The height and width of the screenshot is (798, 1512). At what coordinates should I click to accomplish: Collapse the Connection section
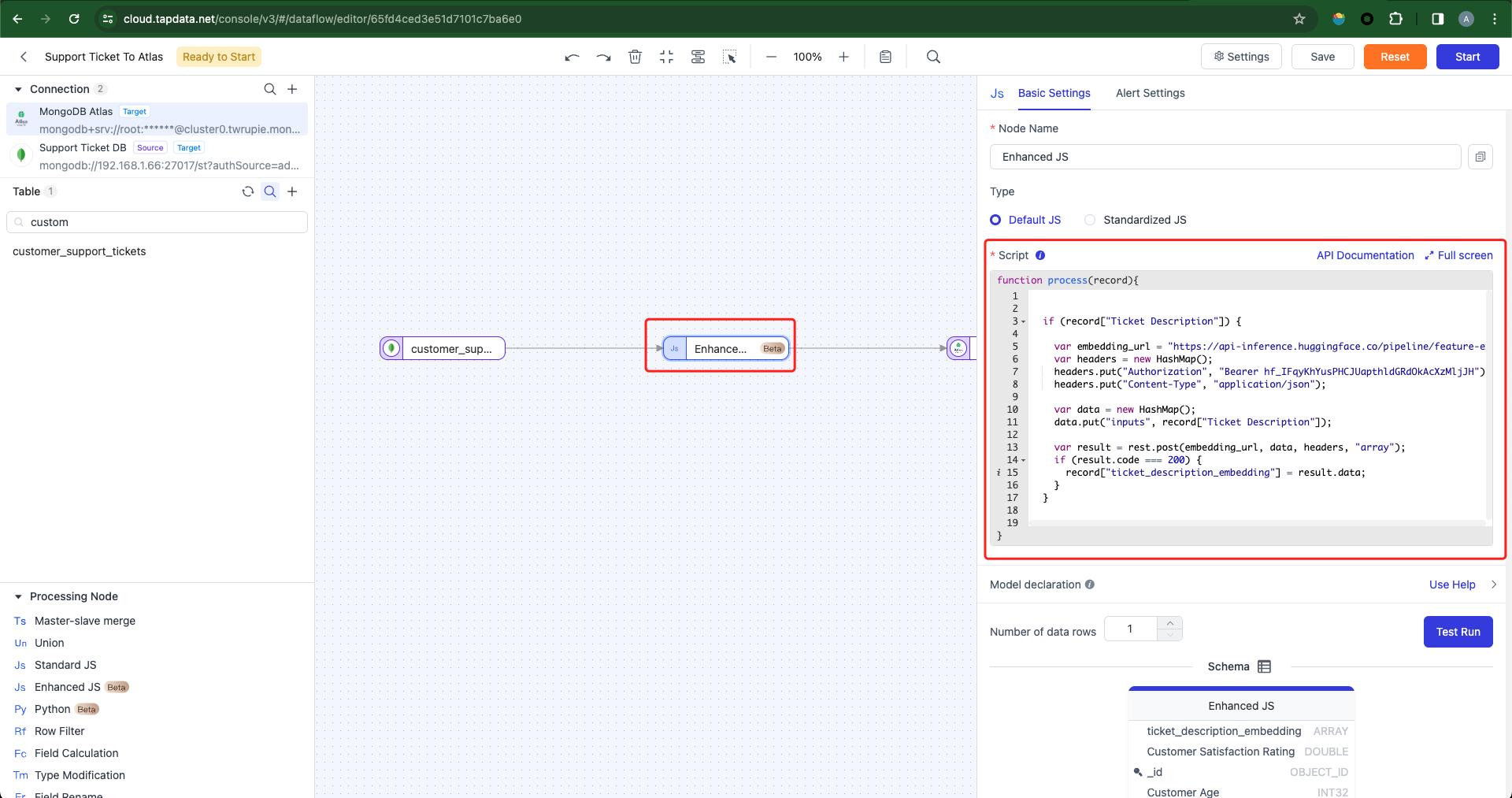point(18,89)
